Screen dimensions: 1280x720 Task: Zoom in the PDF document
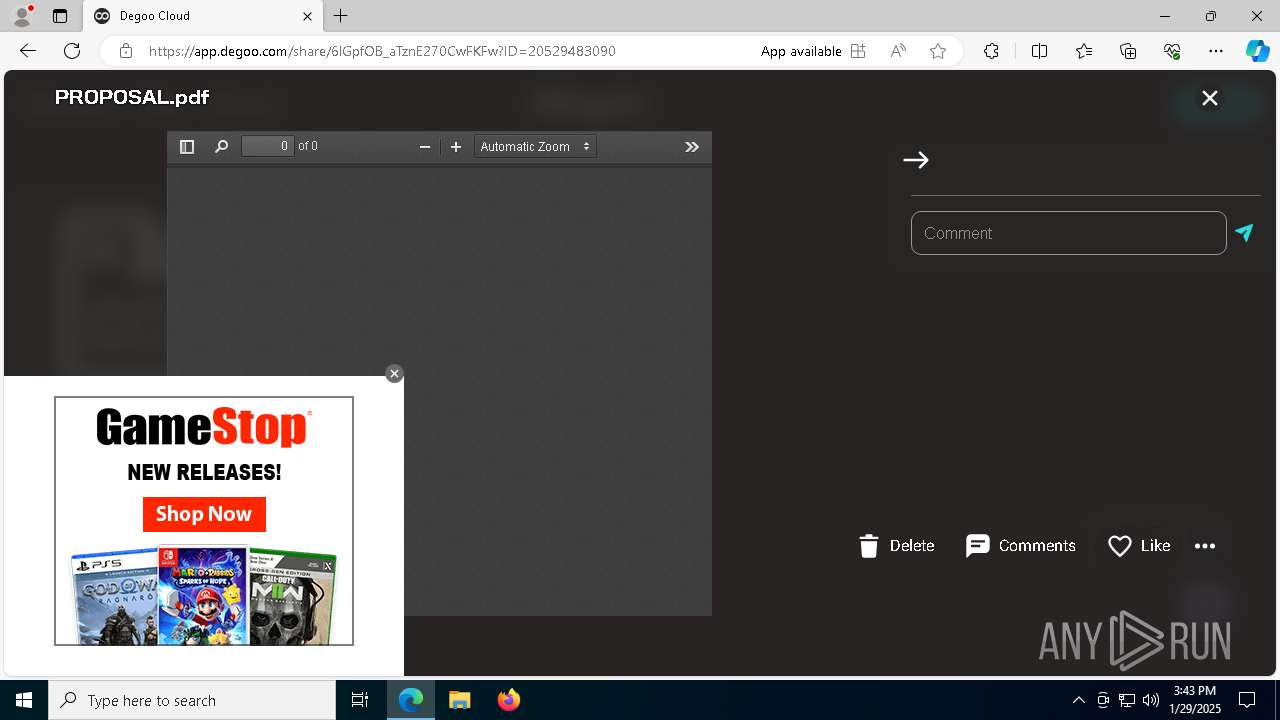point(456,147)
